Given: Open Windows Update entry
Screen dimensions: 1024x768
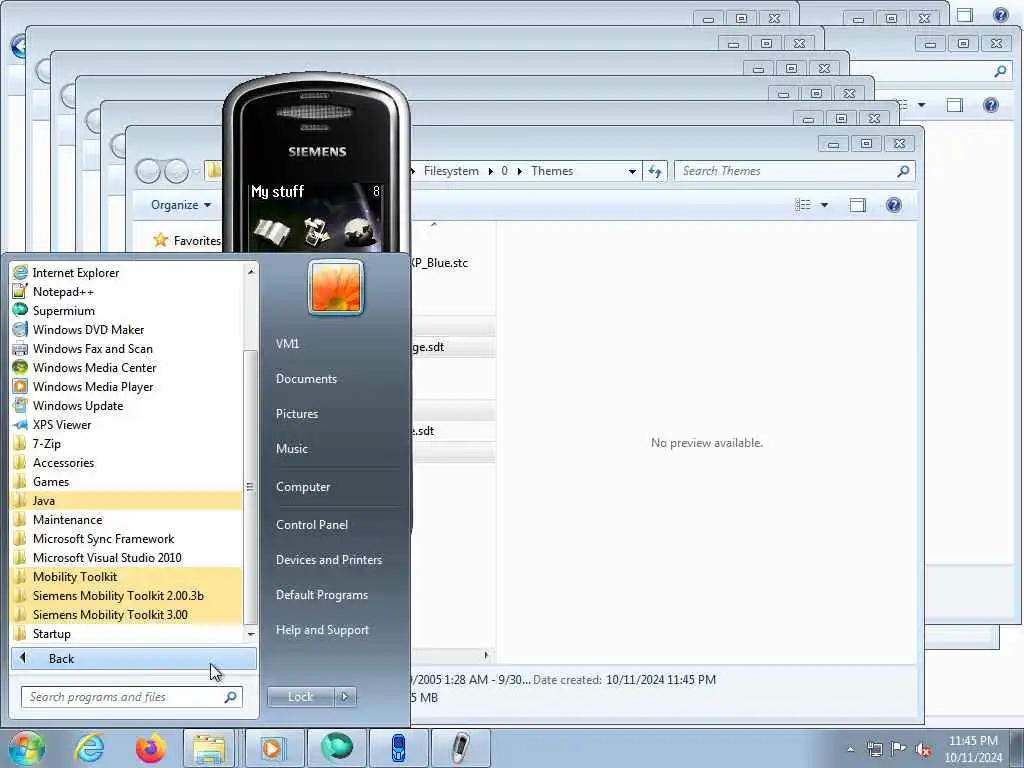Looking at the screenshot, I should tap(127, 406).
